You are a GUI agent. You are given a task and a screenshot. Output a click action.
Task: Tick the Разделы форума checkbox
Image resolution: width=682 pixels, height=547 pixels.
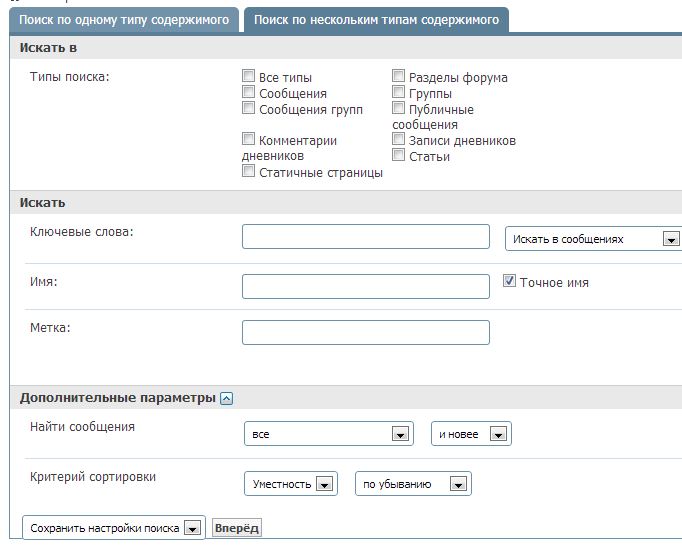pyautogui.click(x=398, y=76)
